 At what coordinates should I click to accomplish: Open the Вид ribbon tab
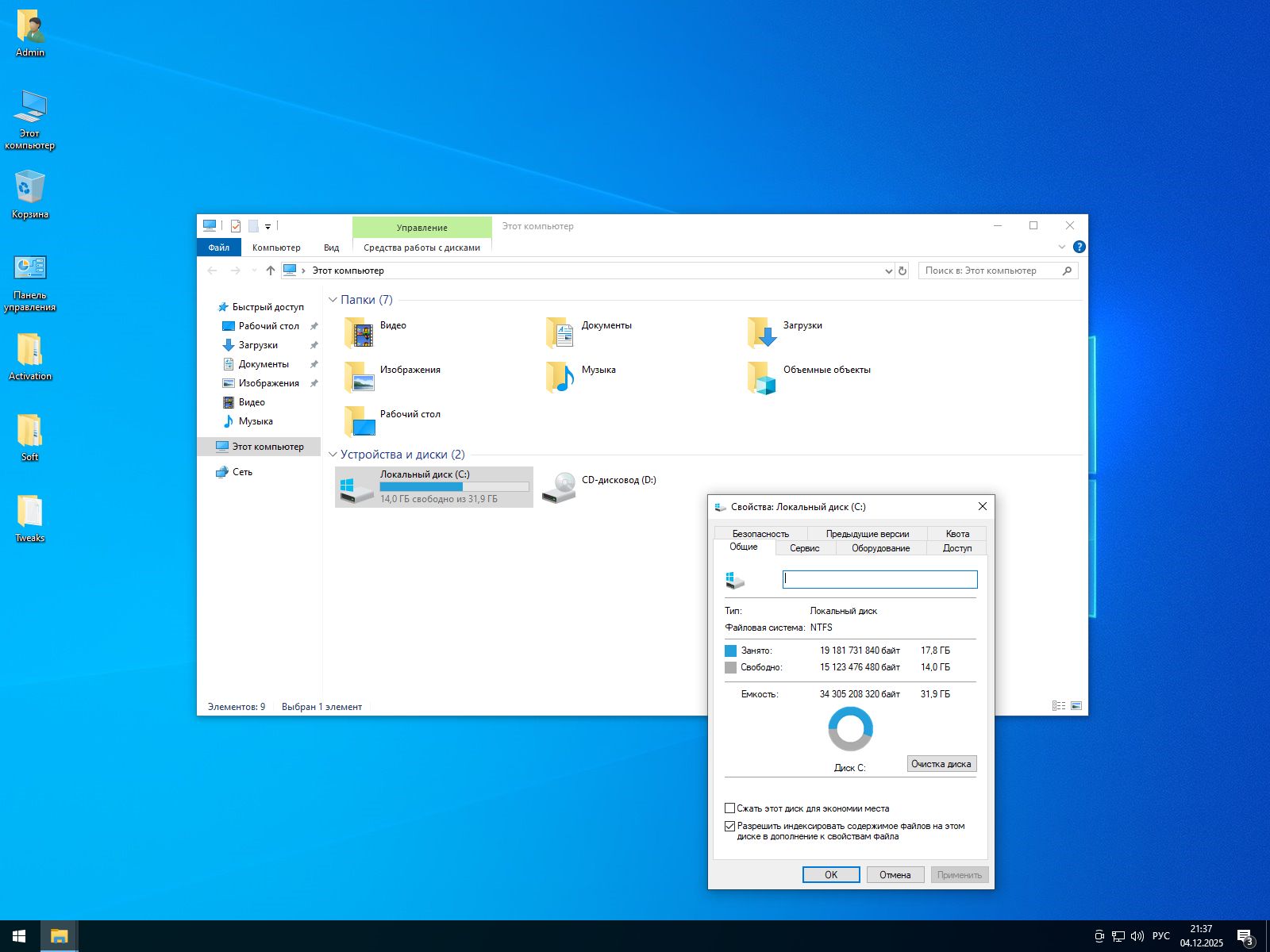pyautogui.click(x=331, y=248)
